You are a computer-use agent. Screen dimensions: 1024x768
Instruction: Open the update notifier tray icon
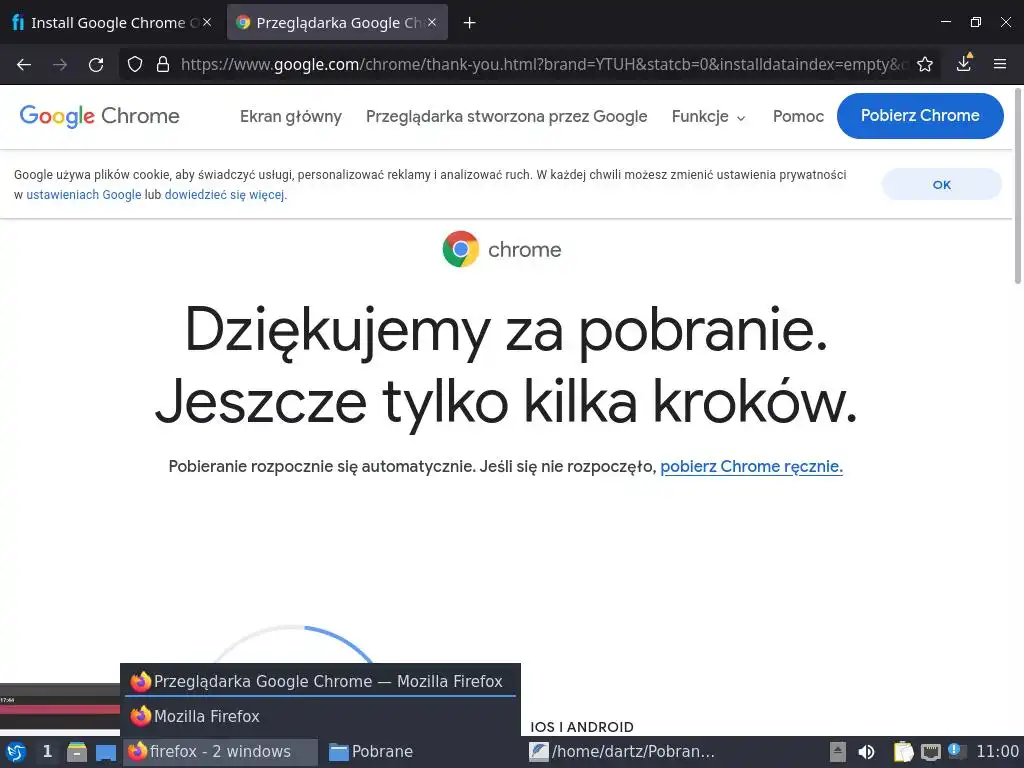click(x=956, y=751)
